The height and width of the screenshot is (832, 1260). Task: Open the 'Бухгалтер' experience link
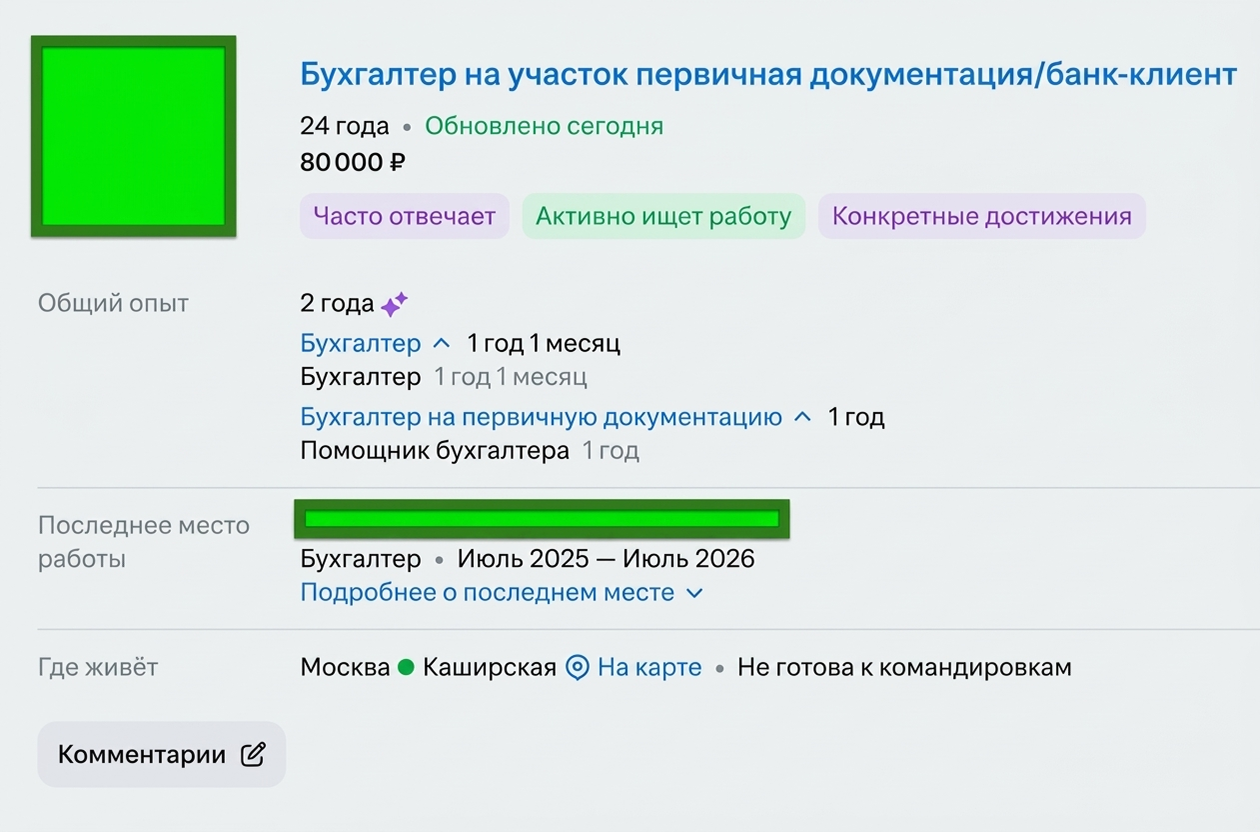tap(361, 343)
